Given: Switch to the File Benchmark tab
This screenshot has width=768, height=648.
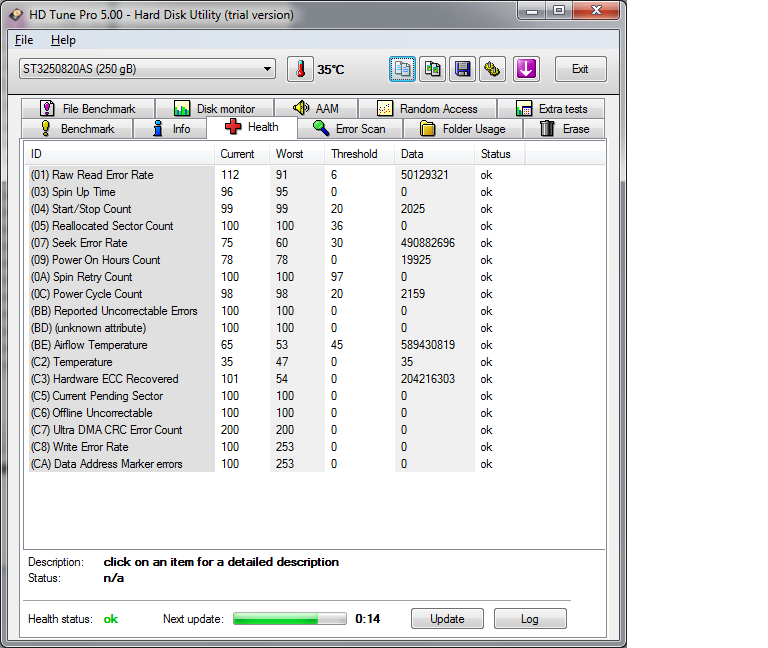Looking at the screenshot, I should 88,108.
